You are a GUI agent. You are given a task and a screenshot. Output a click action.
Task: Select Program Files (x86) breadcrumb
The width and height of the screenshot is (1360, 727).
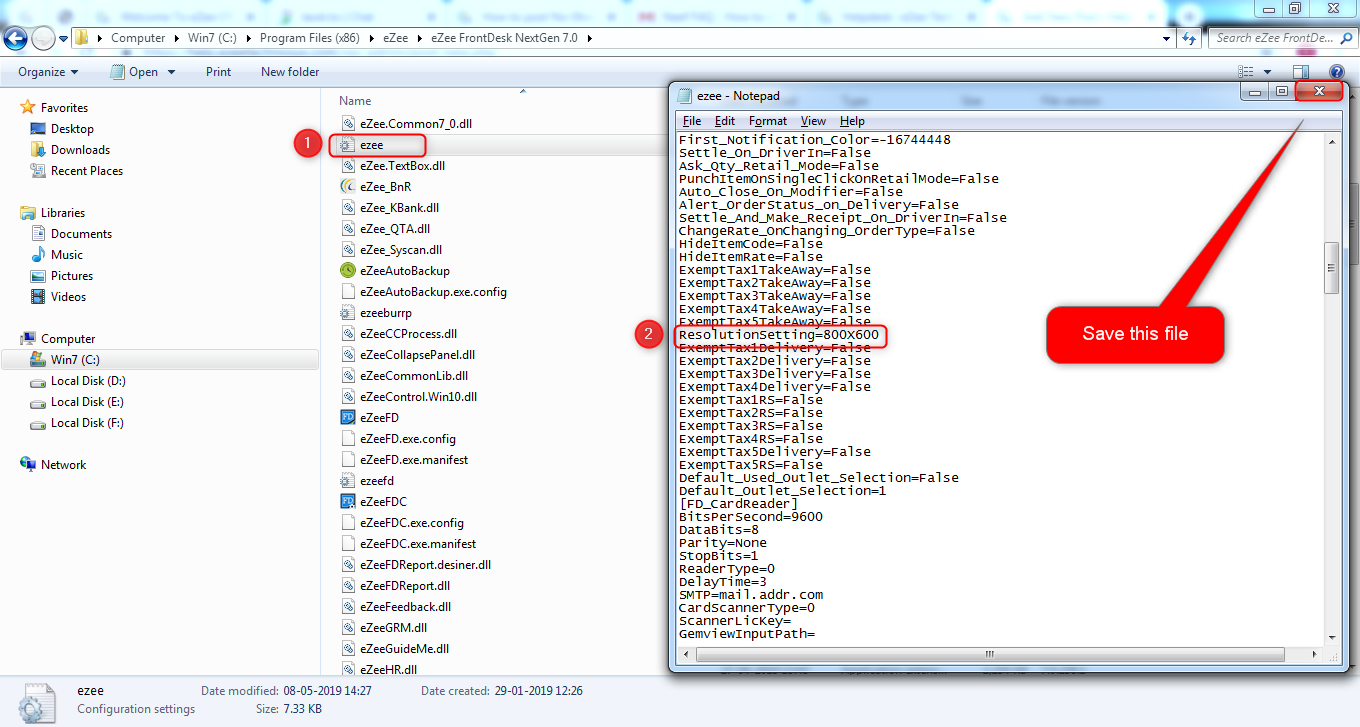(x=309, y=38)
